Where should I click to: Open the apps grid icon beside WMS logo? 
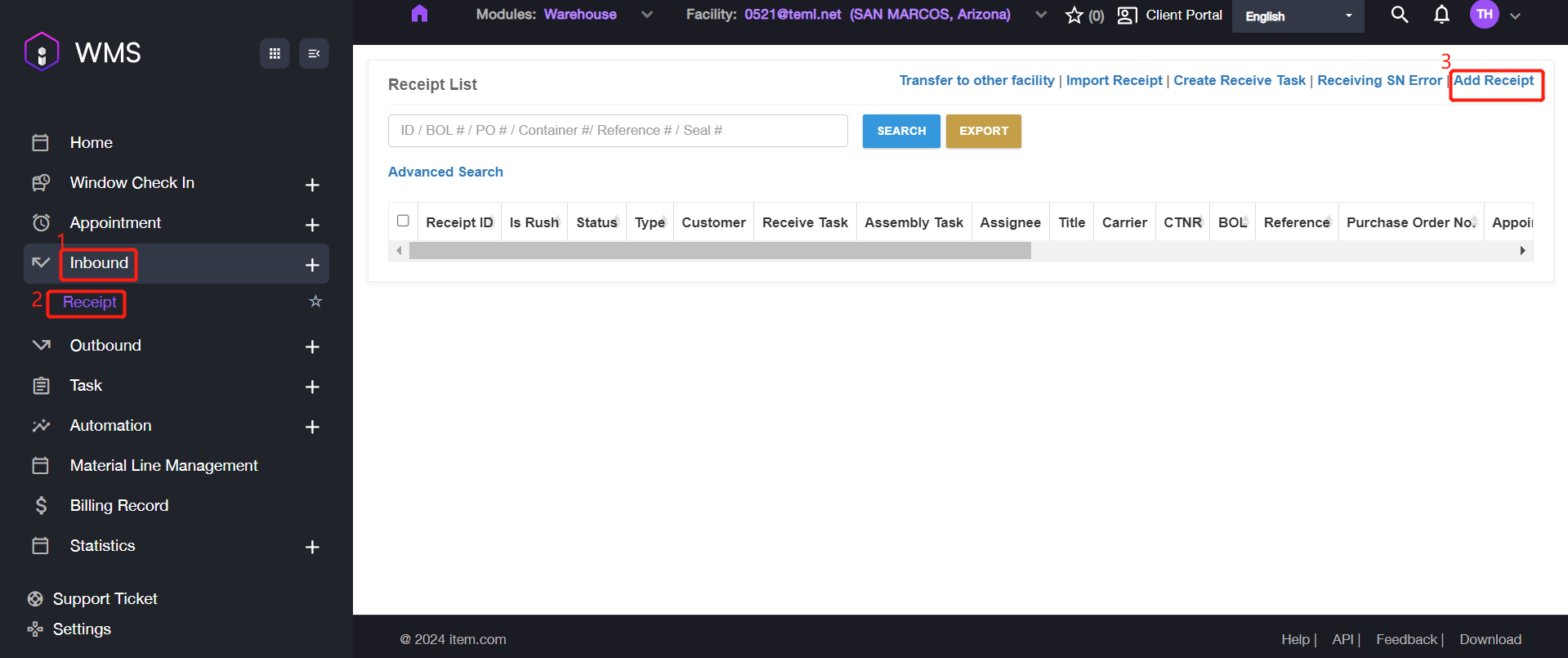click(x=275, y=54)
